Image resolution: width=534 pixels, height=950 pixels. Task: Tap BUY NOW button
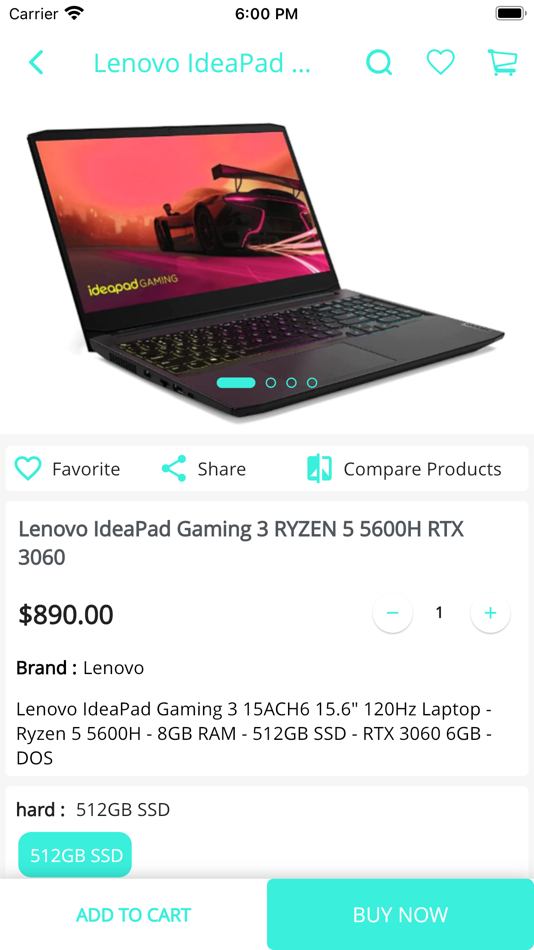(x=401, y=914)
